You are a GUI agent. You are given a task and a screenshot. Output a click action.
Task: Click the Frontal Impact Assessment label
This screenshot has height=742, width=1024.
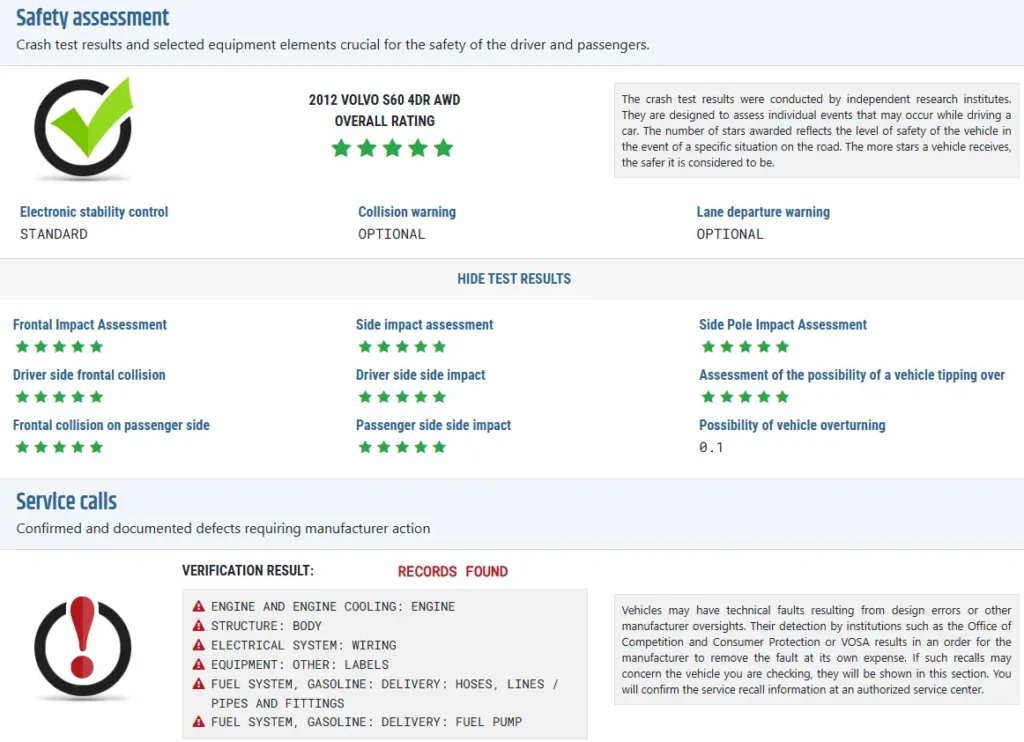89,325
